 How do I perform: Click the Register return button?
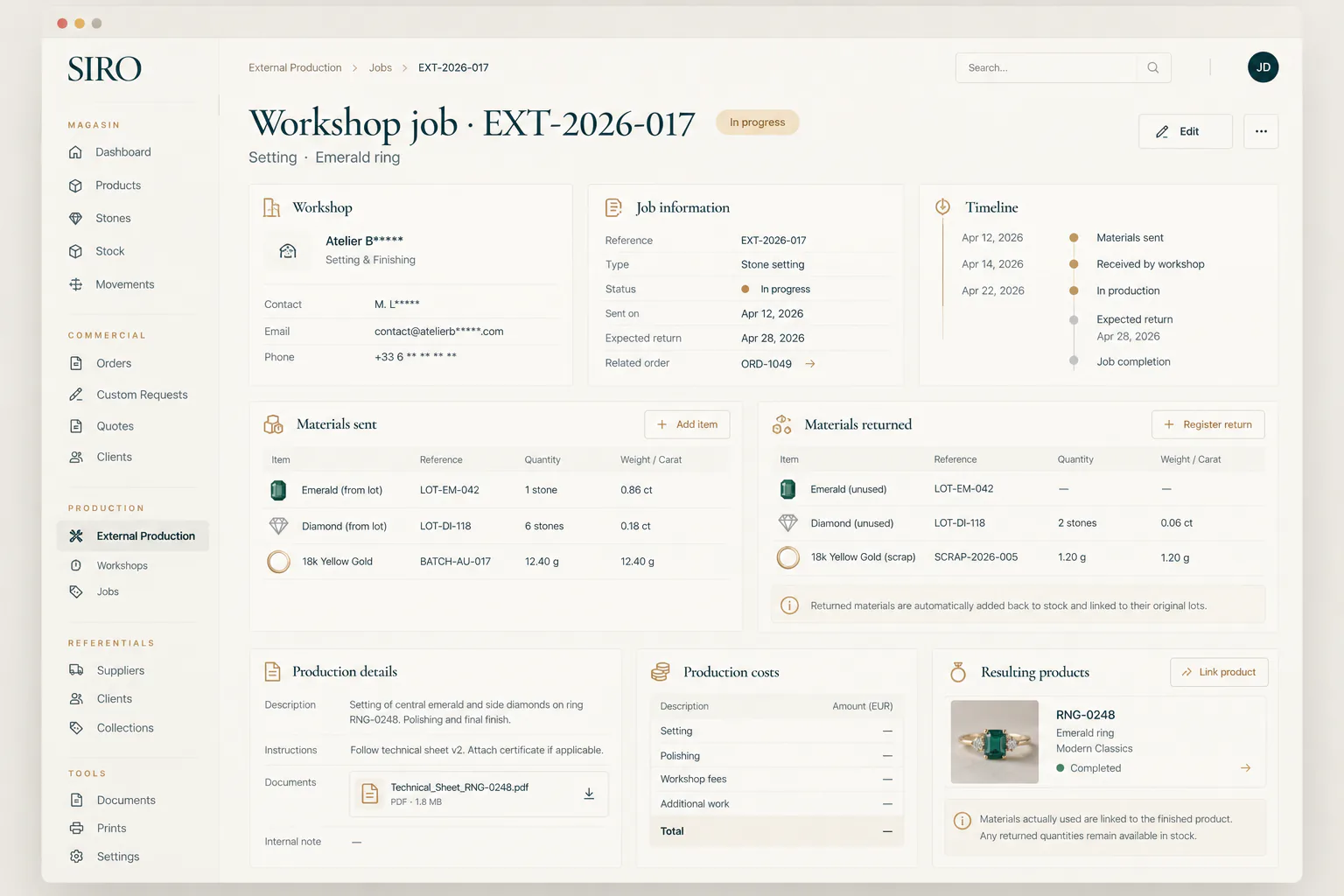point(1208,424)
